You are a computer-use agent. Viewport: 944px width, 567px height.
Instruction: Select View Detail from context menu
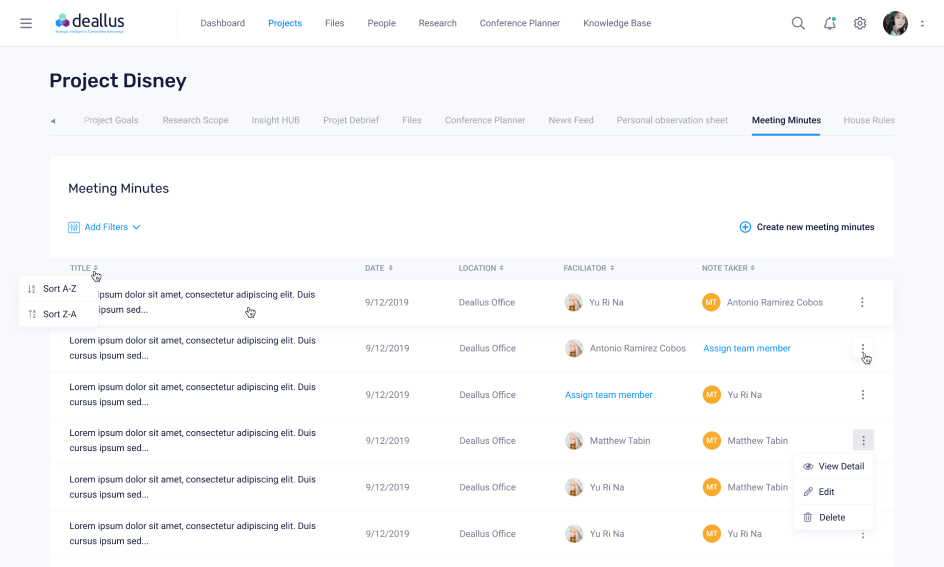click(x=833, y=466)
